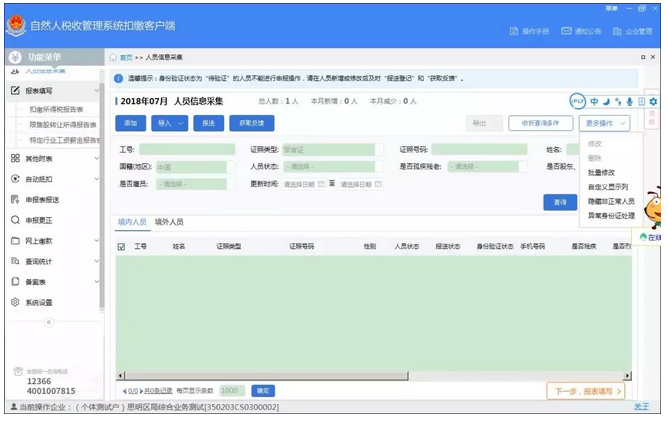Click the person icon beside 当前操作企业

(14, 407)
